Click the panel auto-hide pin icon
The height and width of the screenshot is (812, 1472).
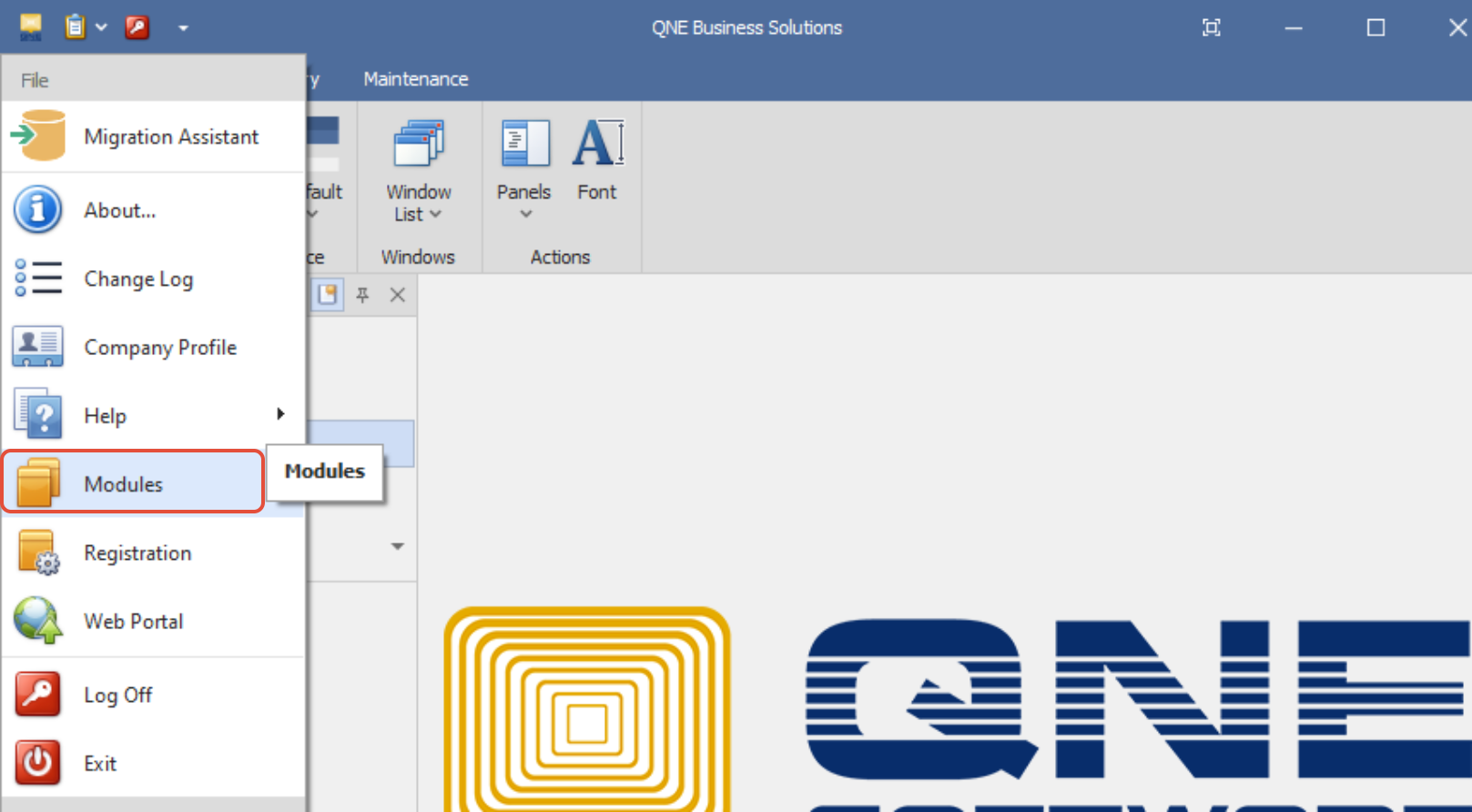(362, 295)
